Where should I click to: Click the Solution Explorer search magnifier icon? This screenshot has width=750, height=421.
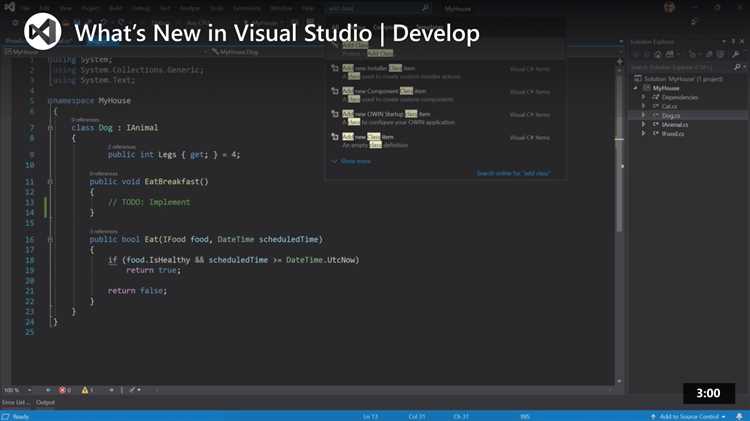point(737,67)
